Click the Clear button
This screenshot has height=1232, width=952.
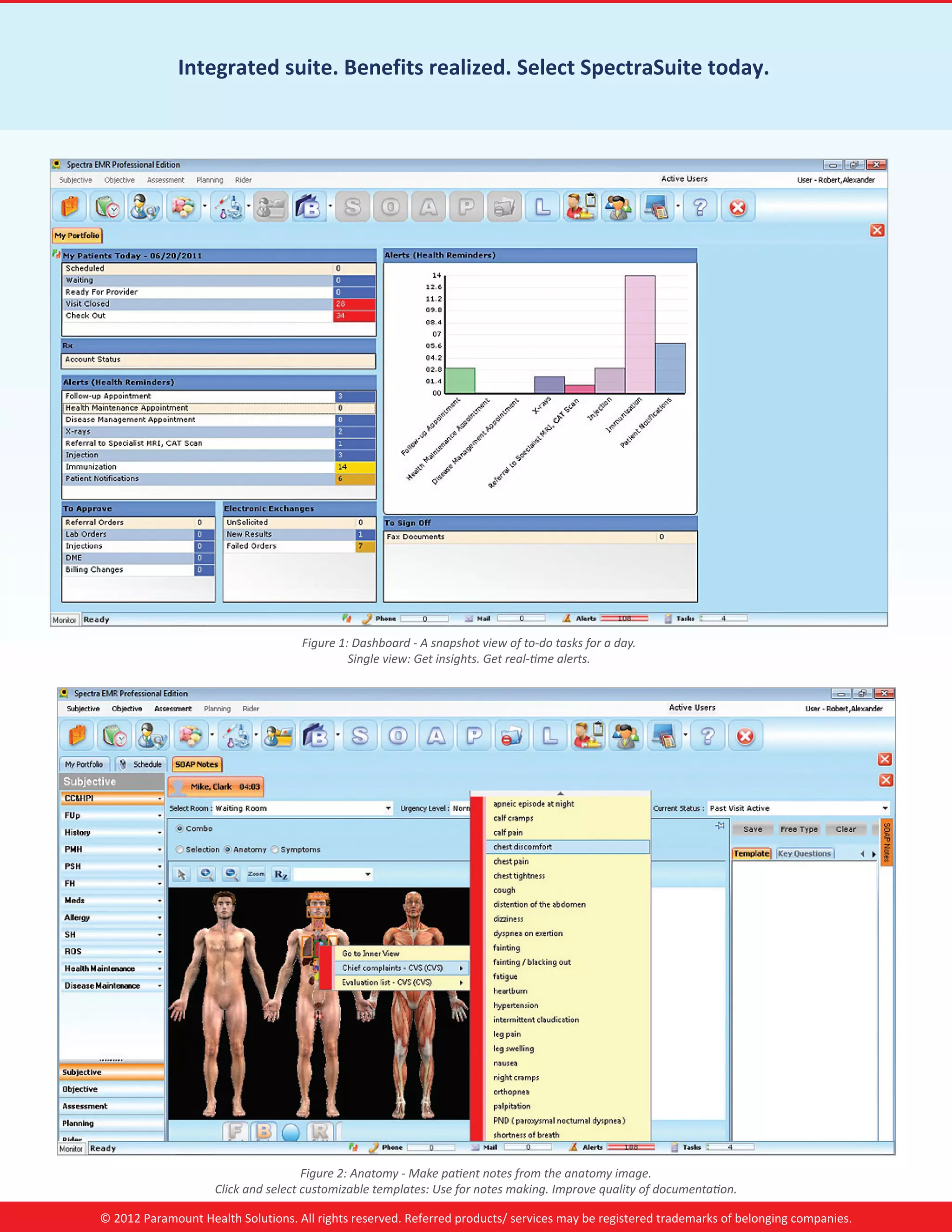pyautogui.click(x=846, y=829)
